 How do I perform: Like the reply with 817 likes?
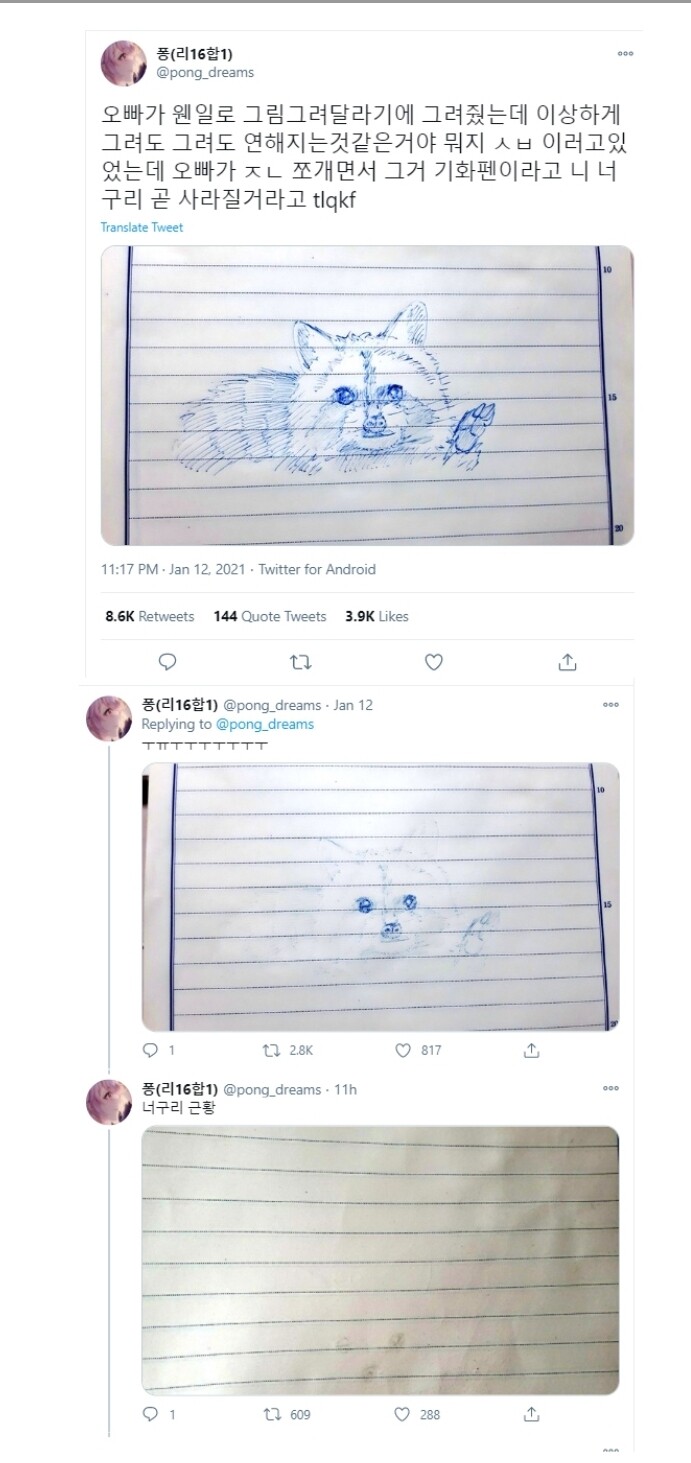(x=403, y=1051)
